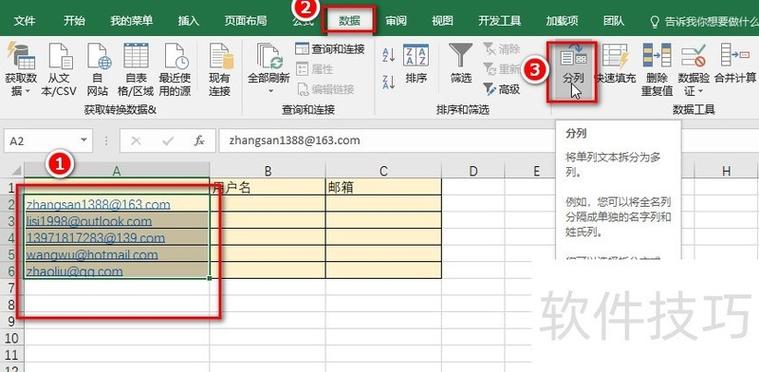Select row 7 header
This screenshot has width=759, height=372.
[x=12, y=287]
